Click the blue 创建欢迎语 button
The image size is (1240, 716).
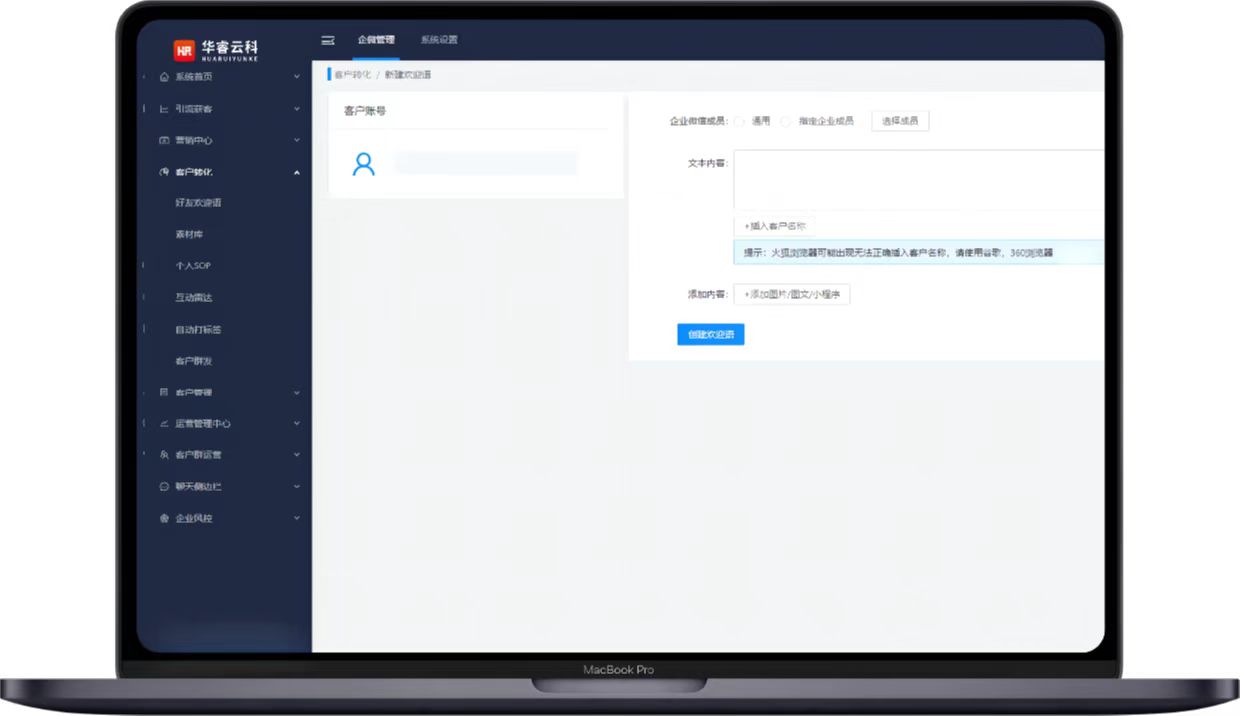click(x=710, y=335)
